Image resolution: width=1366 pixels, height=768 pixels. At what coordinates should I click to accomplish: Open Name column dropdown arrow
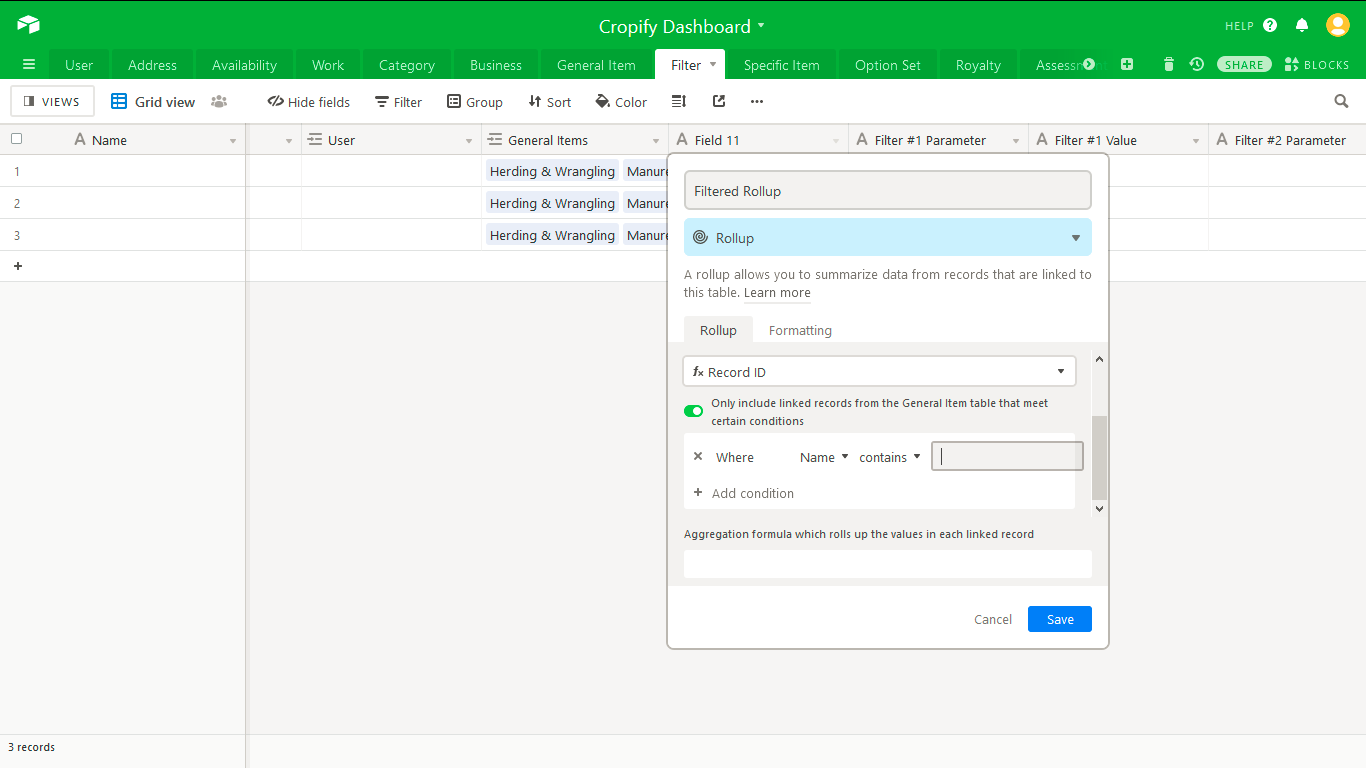233,141
